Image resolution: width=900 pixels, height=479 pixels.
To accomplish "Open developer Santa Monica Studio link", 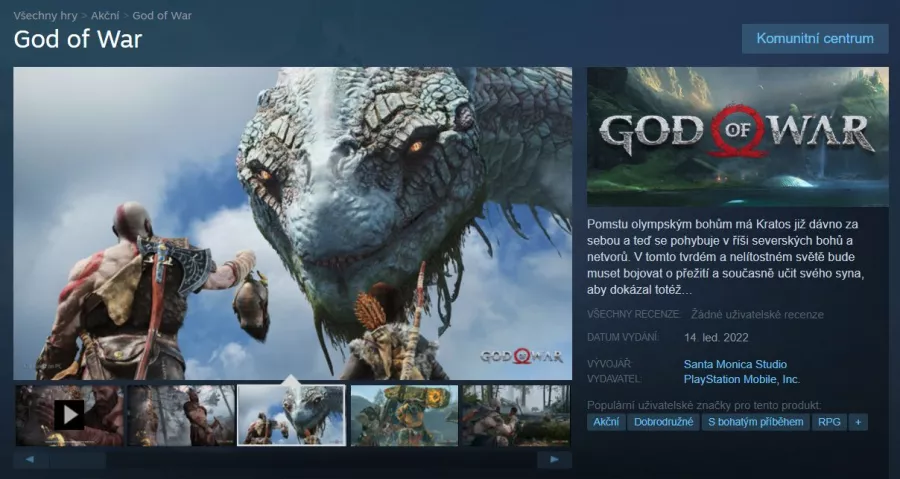I will [735, 364].
